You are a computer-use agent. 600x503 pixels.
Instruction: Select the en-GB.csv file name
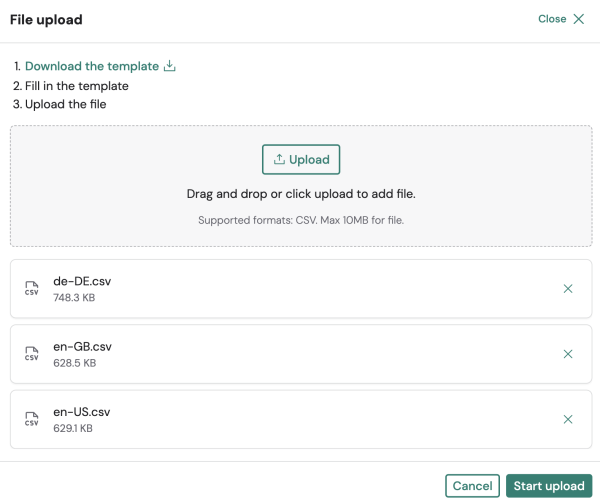[x=83, y=347]
